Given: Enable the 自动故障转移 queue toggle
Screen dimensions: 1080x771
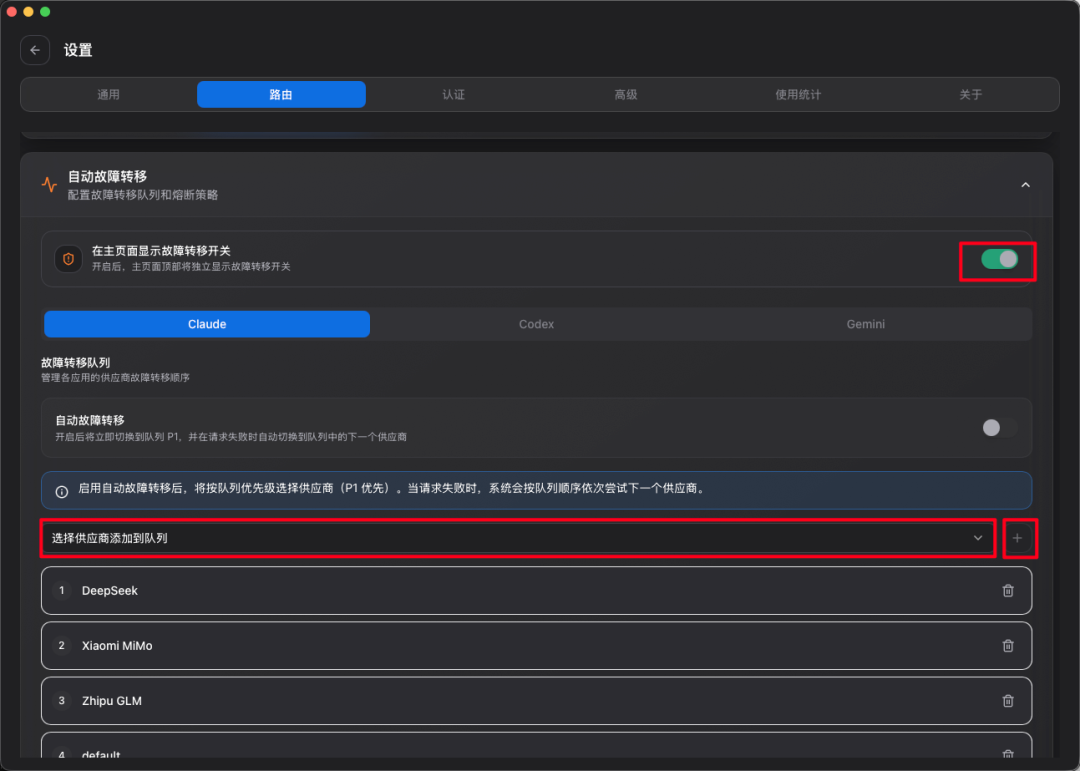Looking at the screenshot, I should 998,427.
